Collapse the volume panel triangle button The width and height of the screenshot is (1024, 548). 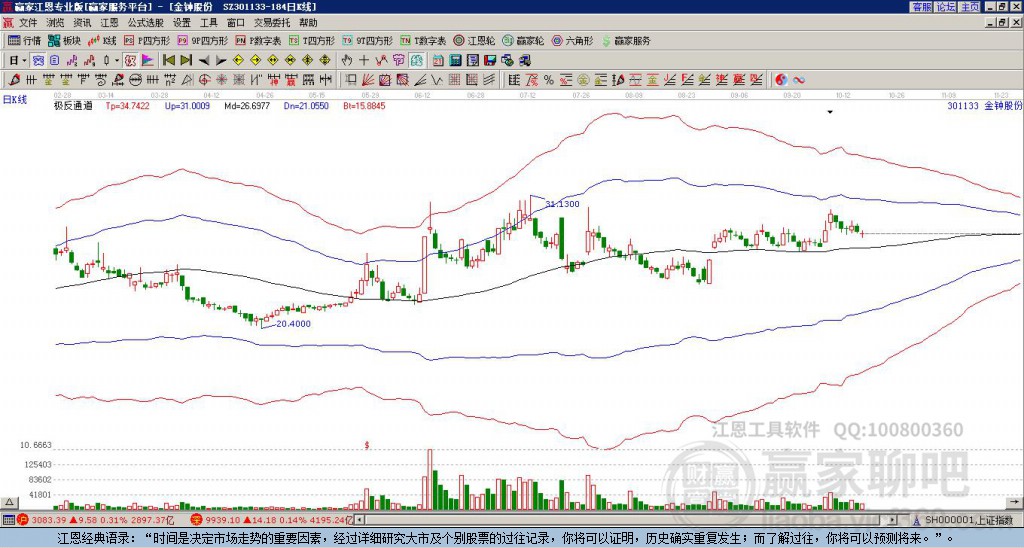tap(8, 503)
